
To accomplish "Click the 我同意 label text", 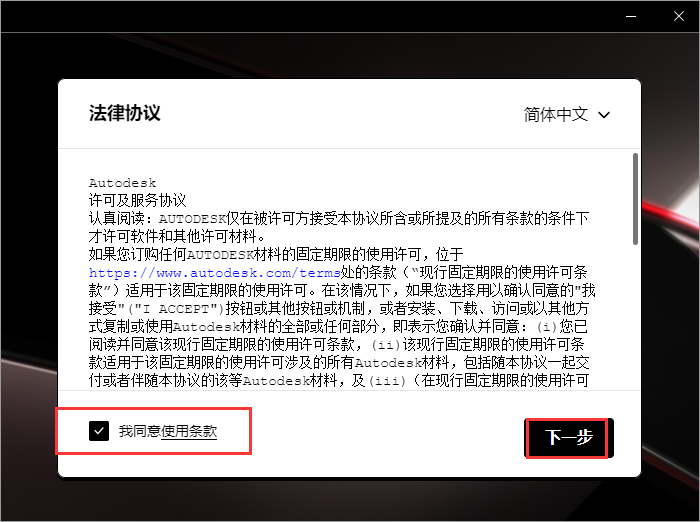I will tap(139, 431).
